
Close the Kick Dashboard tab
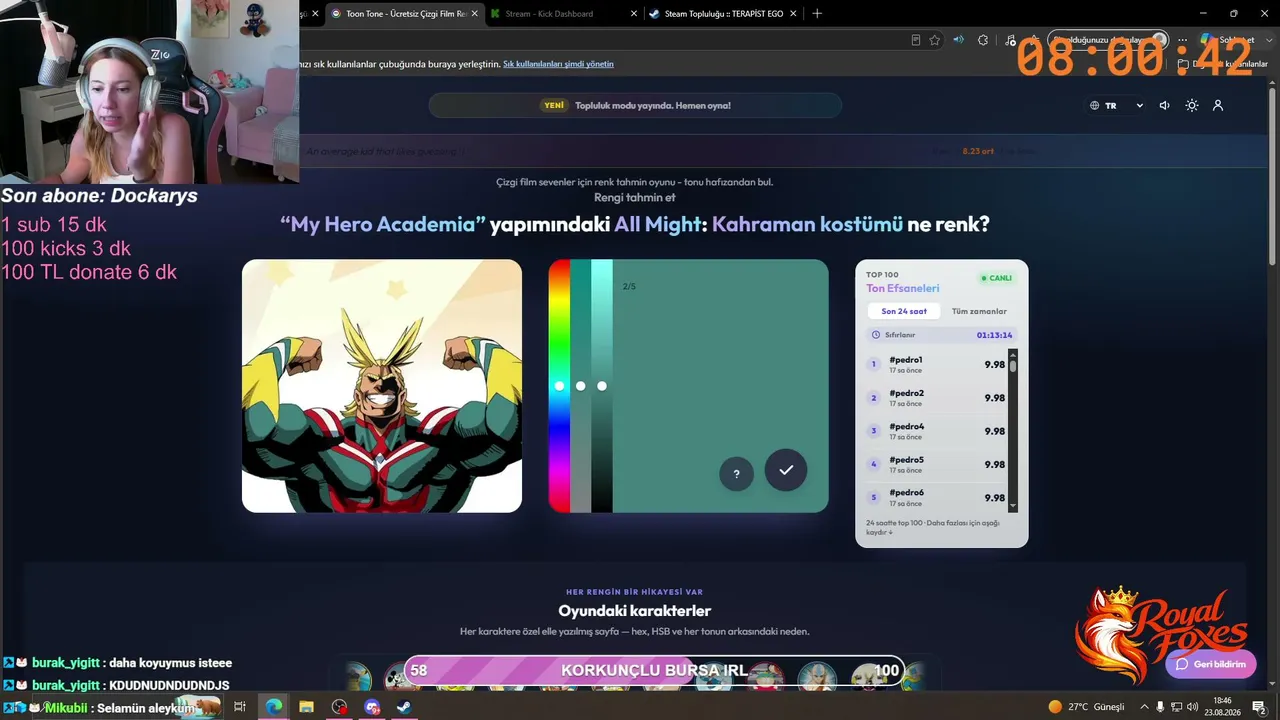634,14
